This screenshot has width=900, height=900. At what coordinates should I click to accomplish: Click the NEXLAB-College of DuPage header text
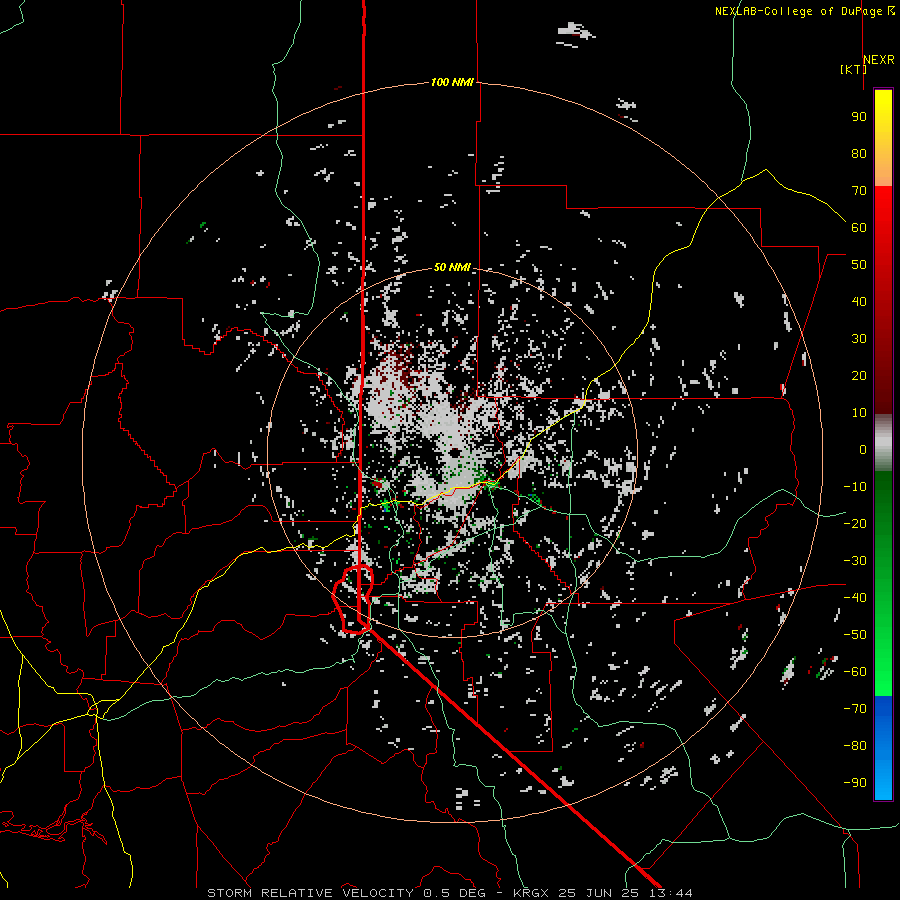click(x=804, y=11)
